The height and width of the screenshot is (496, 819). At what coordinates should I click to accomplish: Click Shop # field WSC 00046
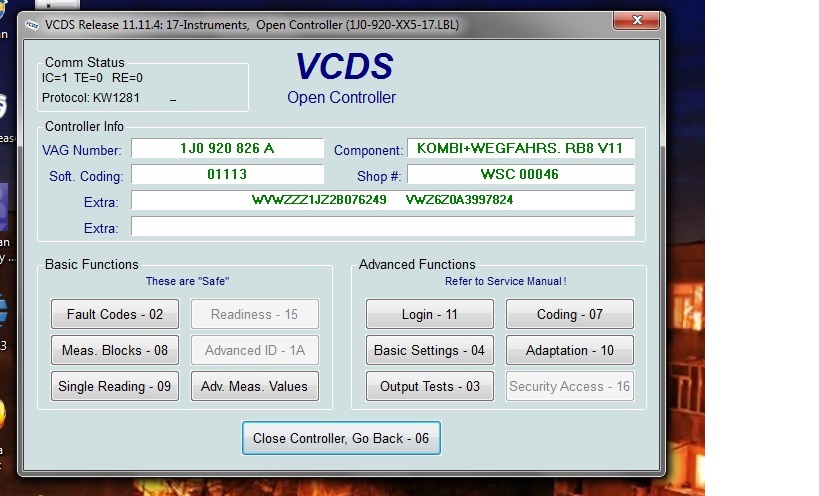[x=521, y=174]
